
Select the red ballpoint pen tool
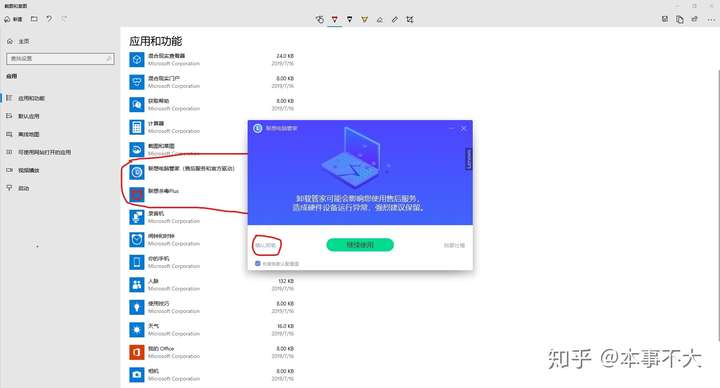(x=335, y=19)
